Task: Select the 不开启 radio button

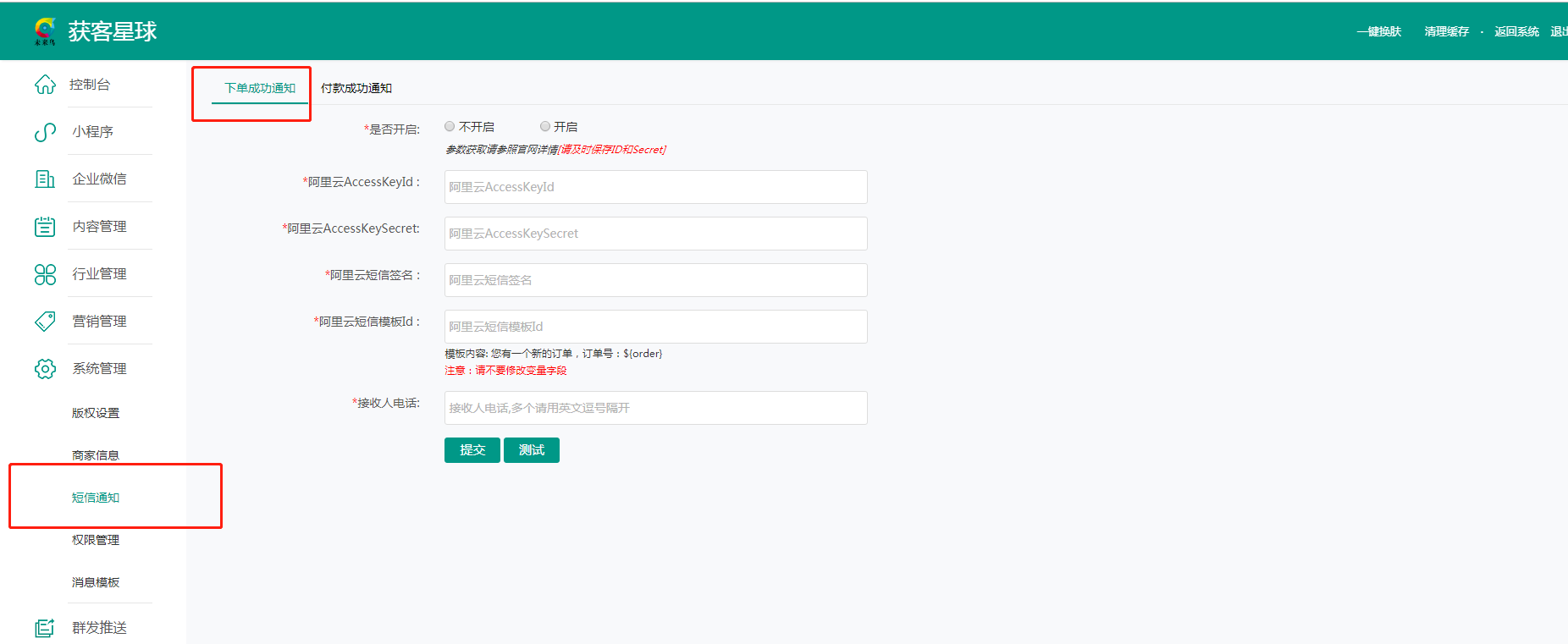Action: (x=450, y=127)
